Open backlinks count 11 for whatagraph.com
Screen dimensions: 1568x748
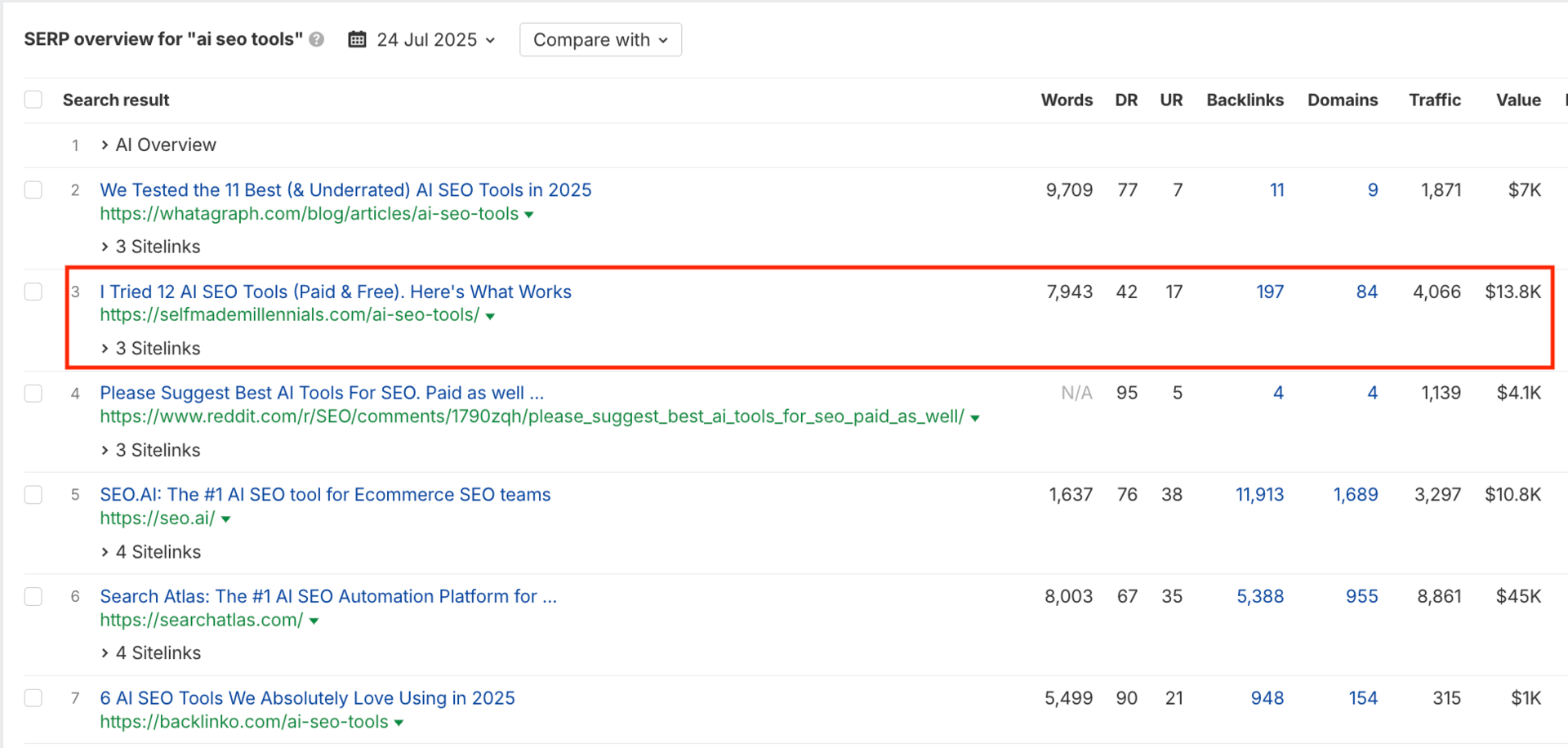(1277, 189)
